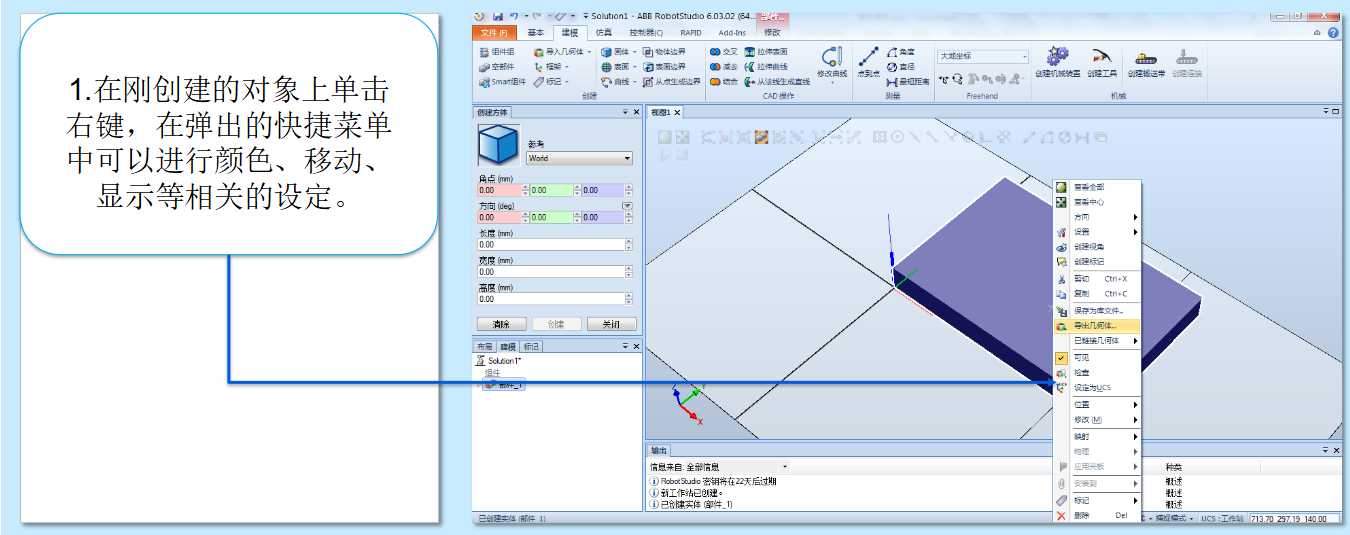Click the 拉伸表面 extrude surface tool
The height and width of the screenshot is (535, 1350).
766,52
